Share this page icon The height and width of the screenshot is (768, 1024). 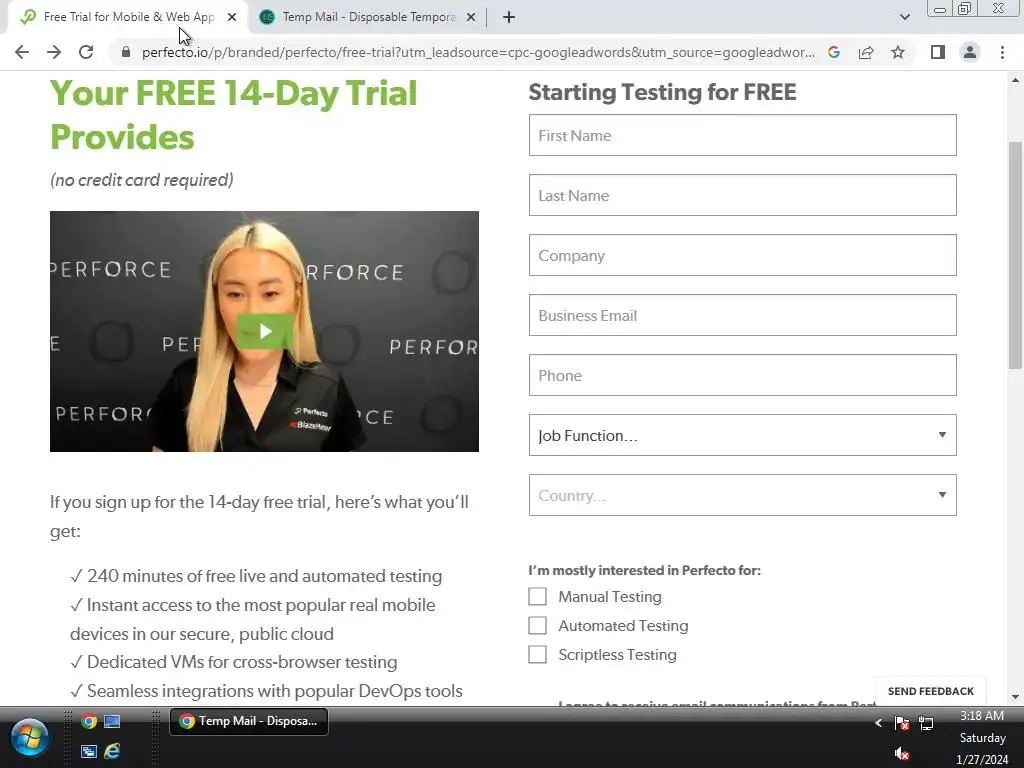866,52
